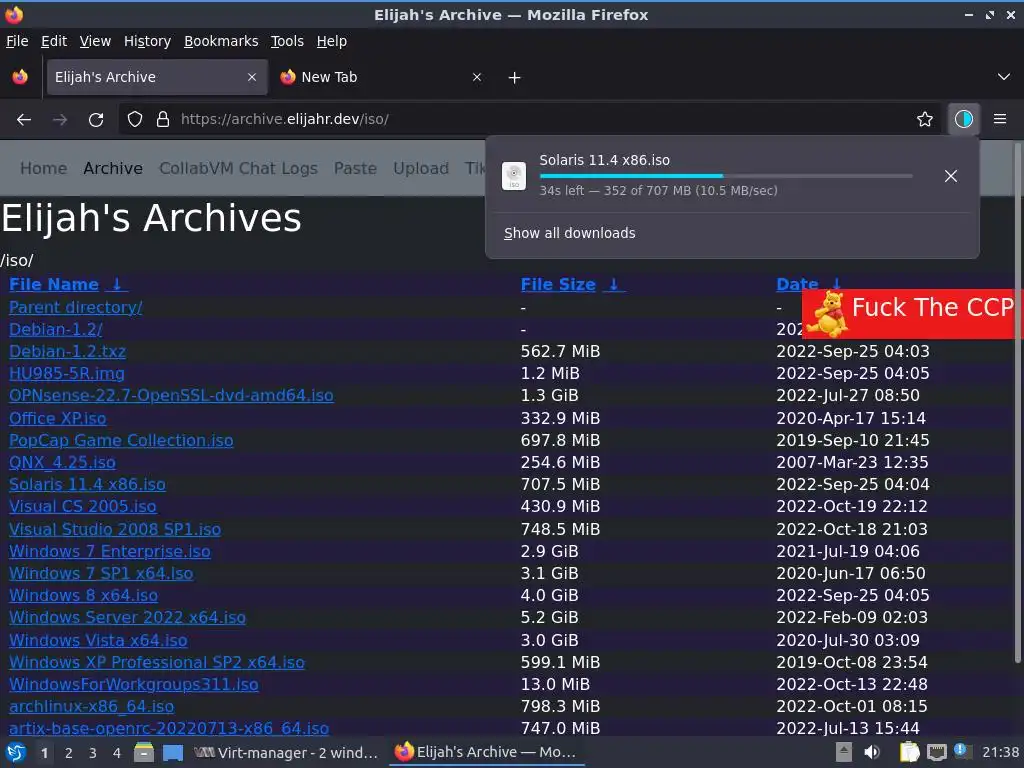
Task: Open the Paste page link
Action: 355,168
